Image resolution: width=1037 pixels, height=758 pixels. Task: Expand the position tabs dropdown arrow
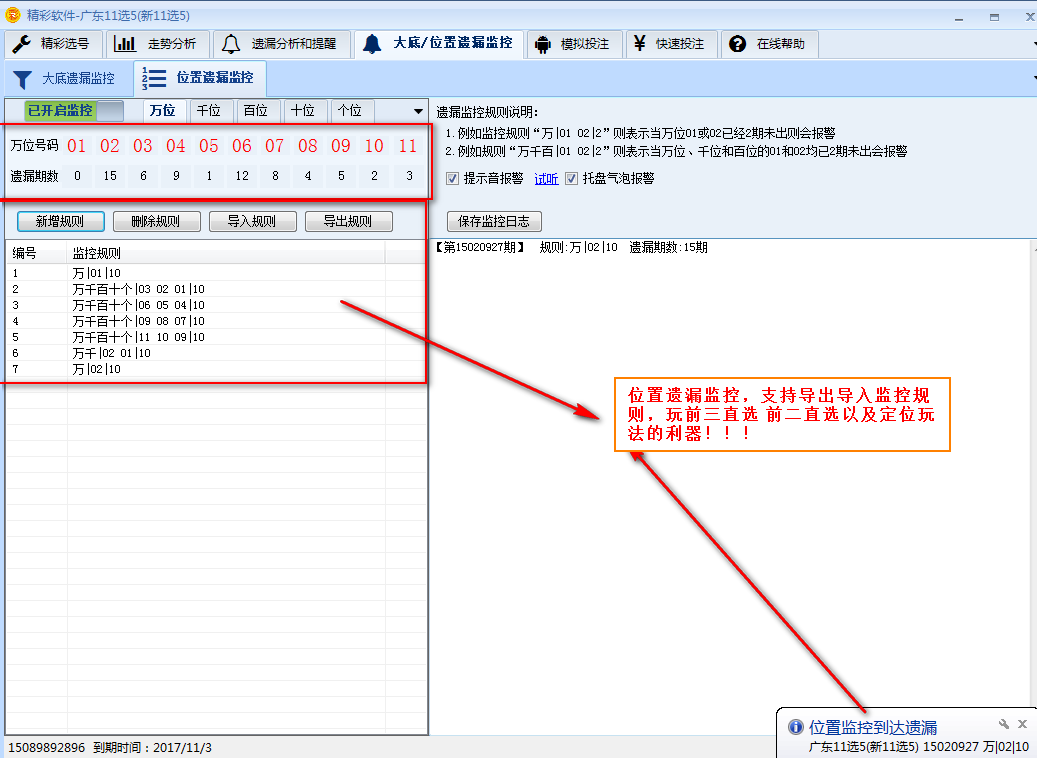[418, 111]
